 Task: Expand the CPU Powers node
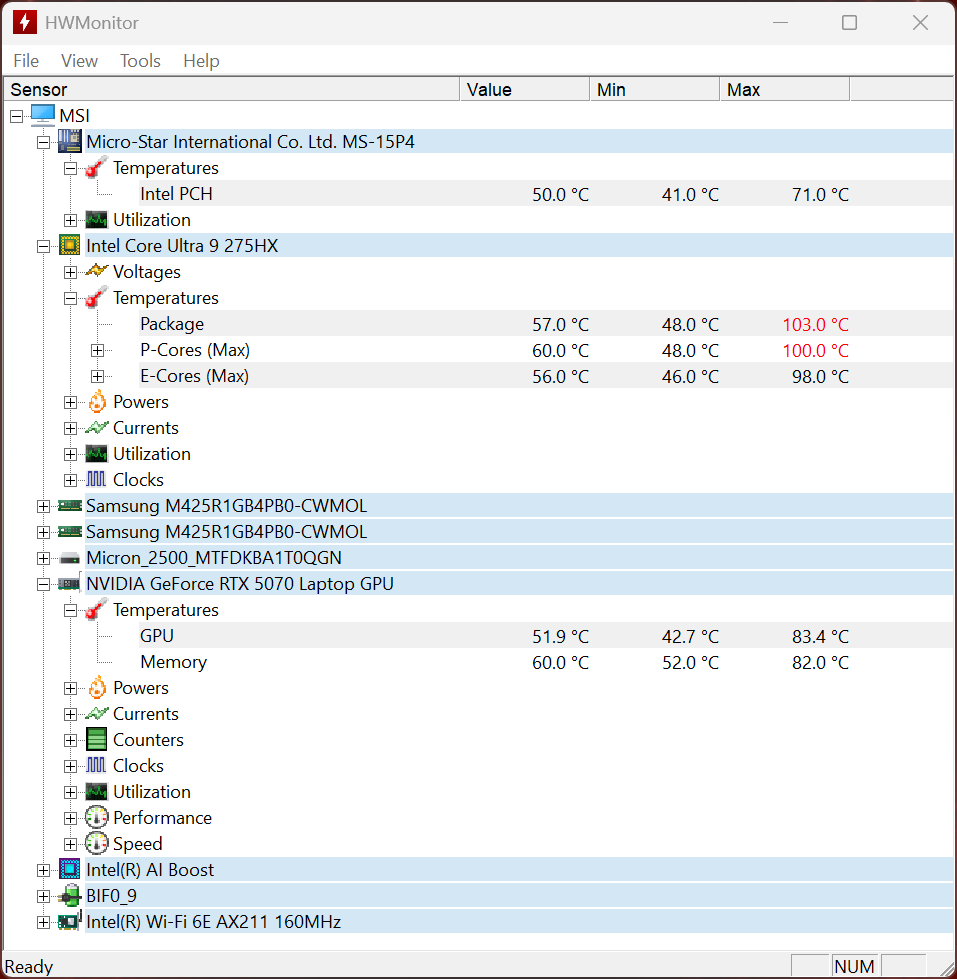pos(71,403)
